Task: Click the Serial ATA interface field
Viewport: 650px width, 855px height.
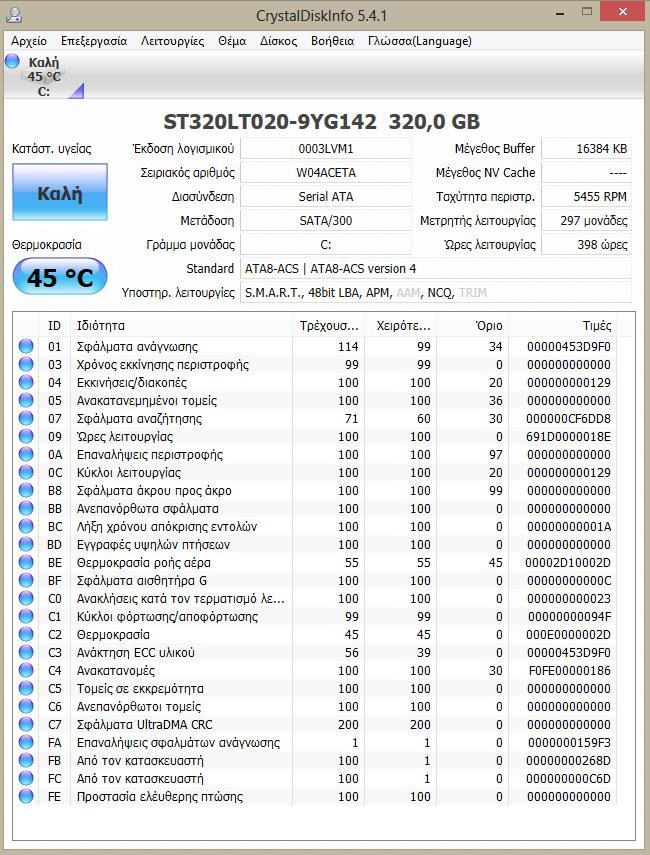Action: tap(326, 196)
